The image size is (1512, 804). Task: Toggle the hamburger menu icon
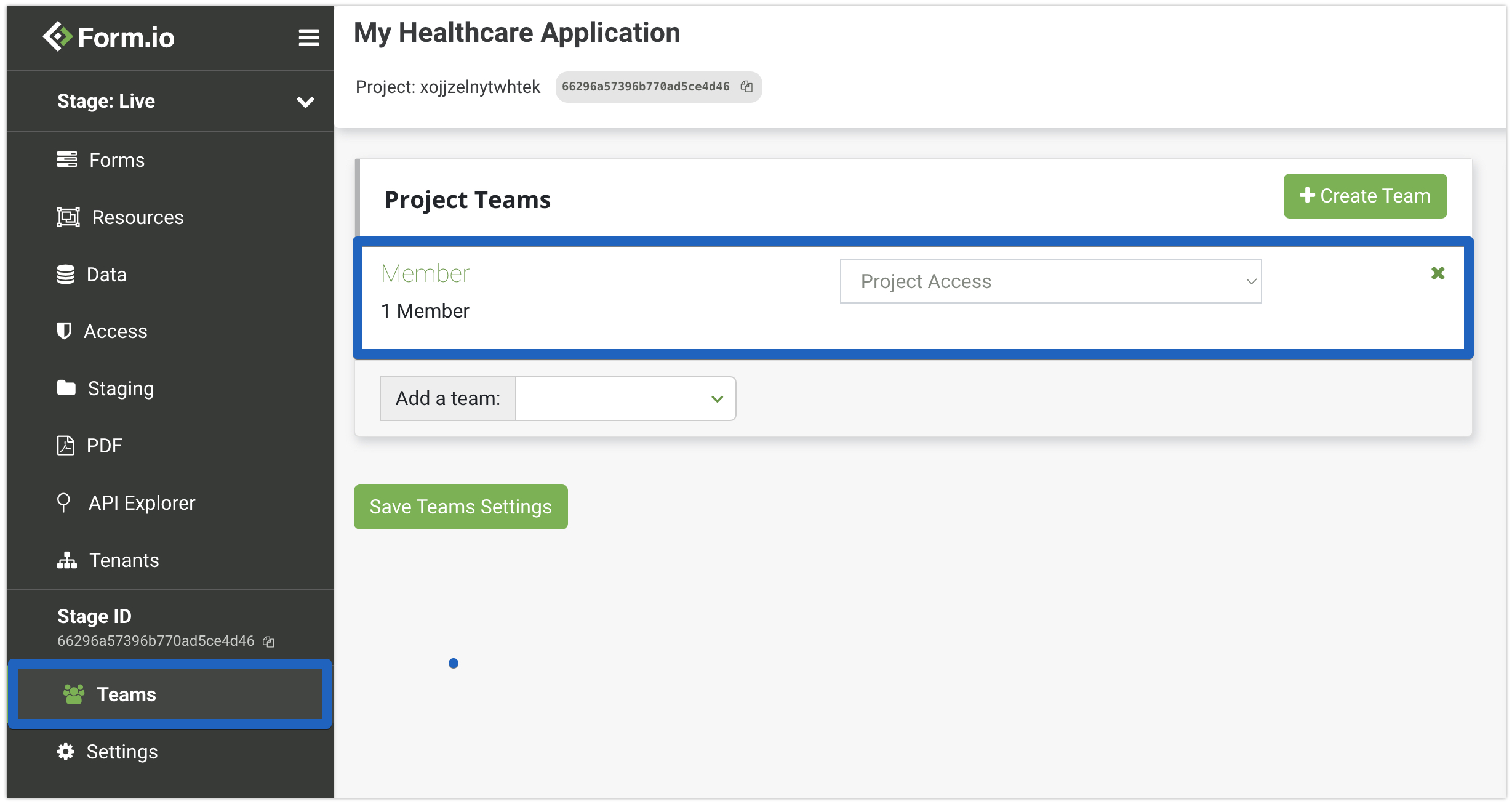tap(308, 38)
